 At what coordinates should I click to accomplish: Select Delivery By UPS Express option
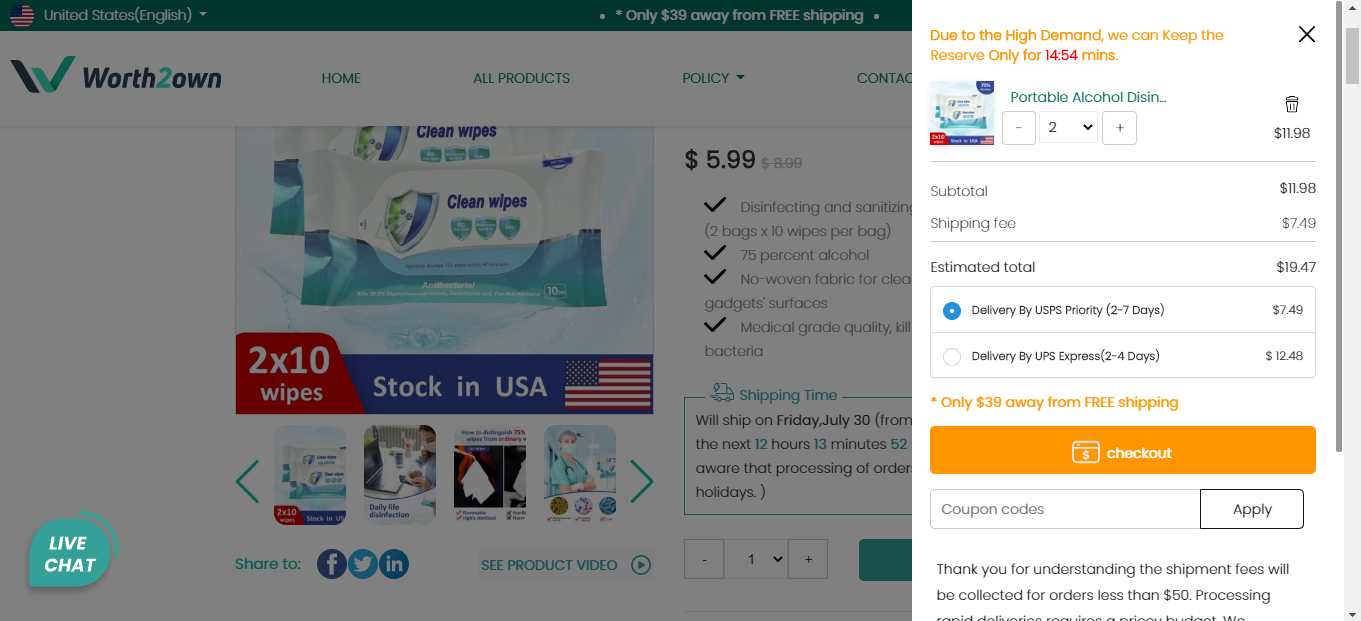pyautogui.click(x=952, y=357)
